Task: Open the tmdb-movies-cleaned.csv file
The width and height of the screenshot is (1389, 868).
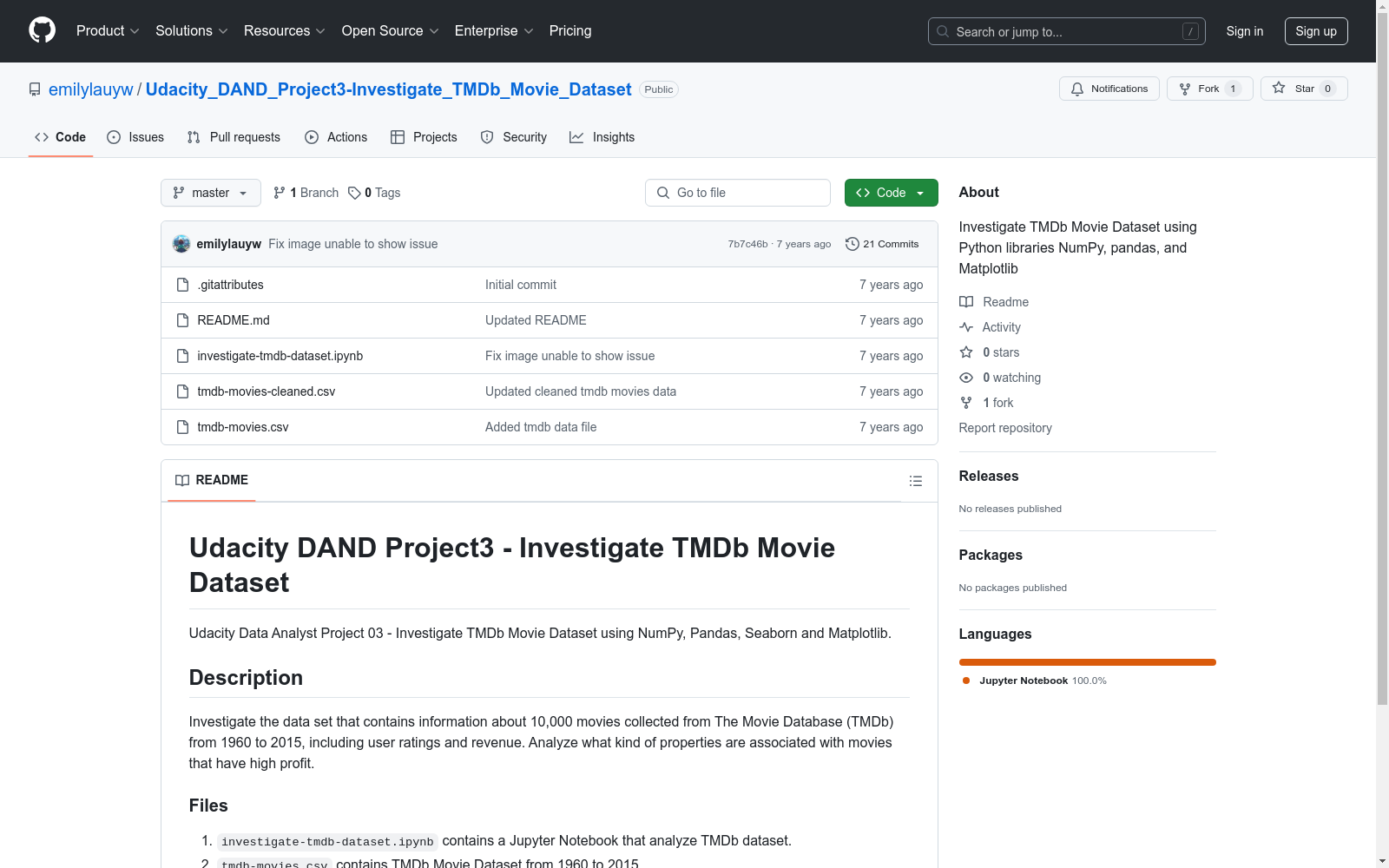Action: coord(267,391)
